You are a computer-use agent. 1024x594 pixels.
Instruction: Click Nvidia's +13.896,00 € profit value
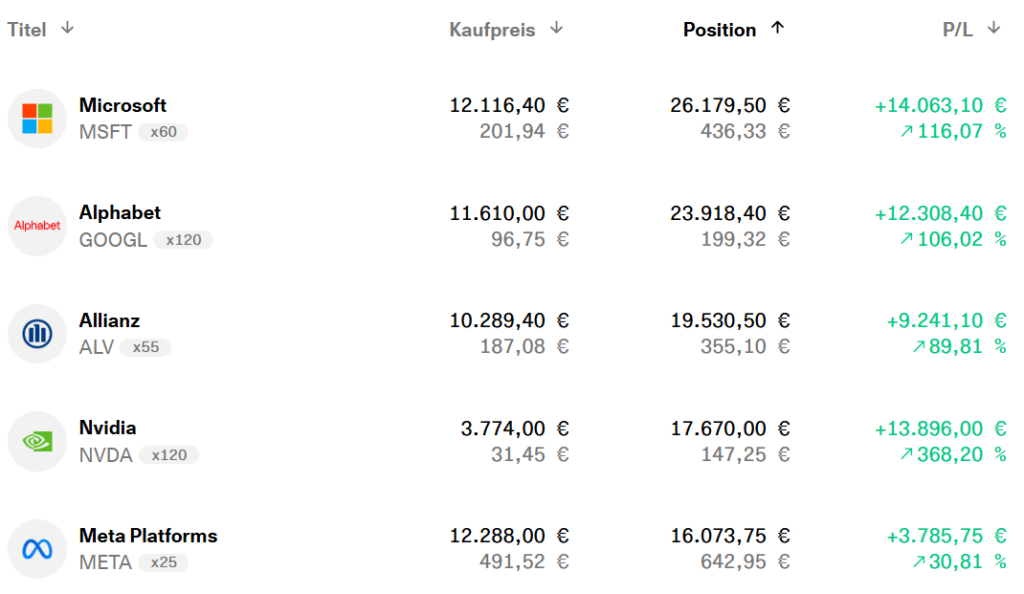(940, 428)
